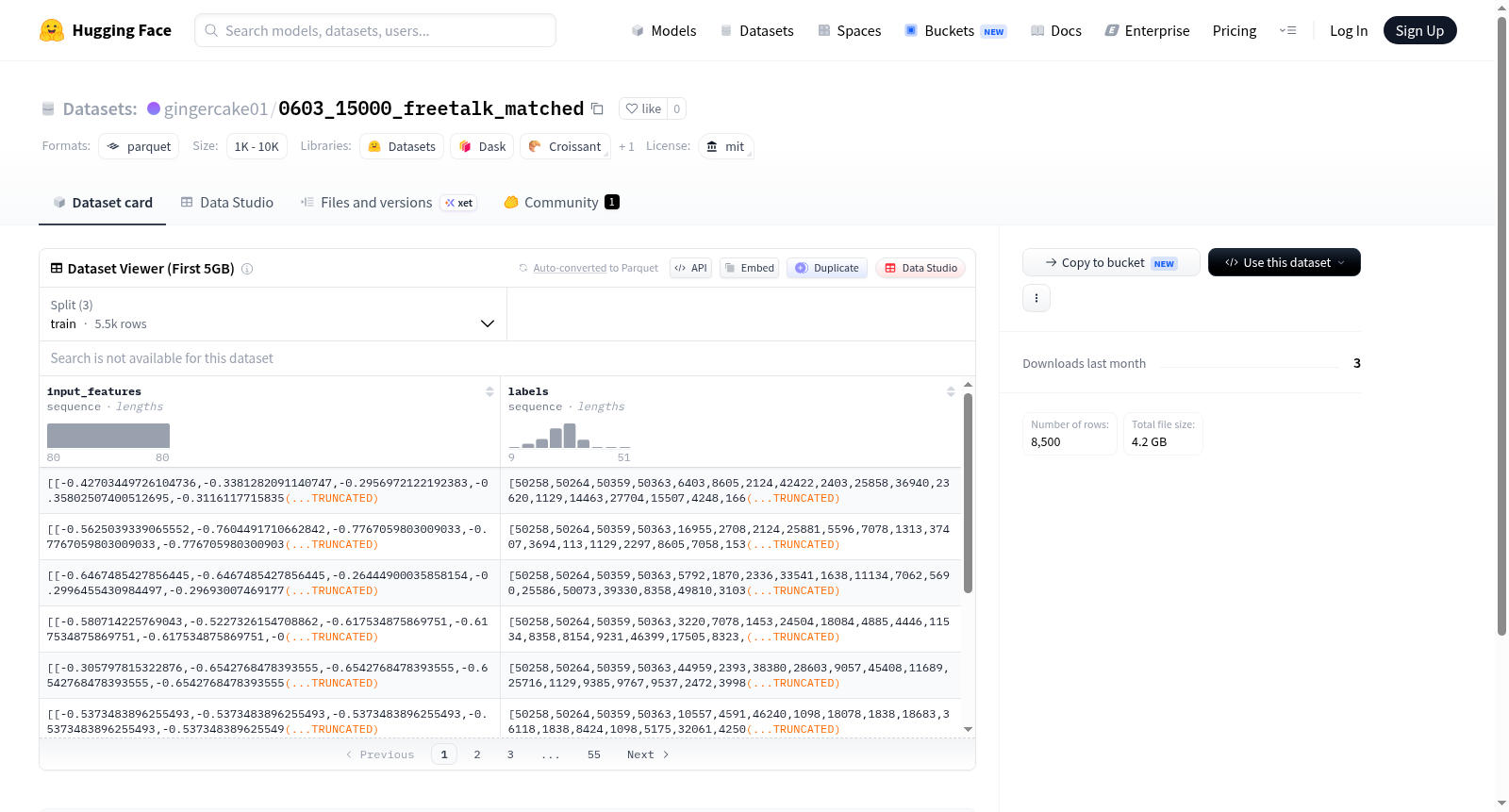Click the dataset viewer vertical scrollbar
This screenshot has height=812, width=1509.
pyautogui.click(x=968, y=493)
